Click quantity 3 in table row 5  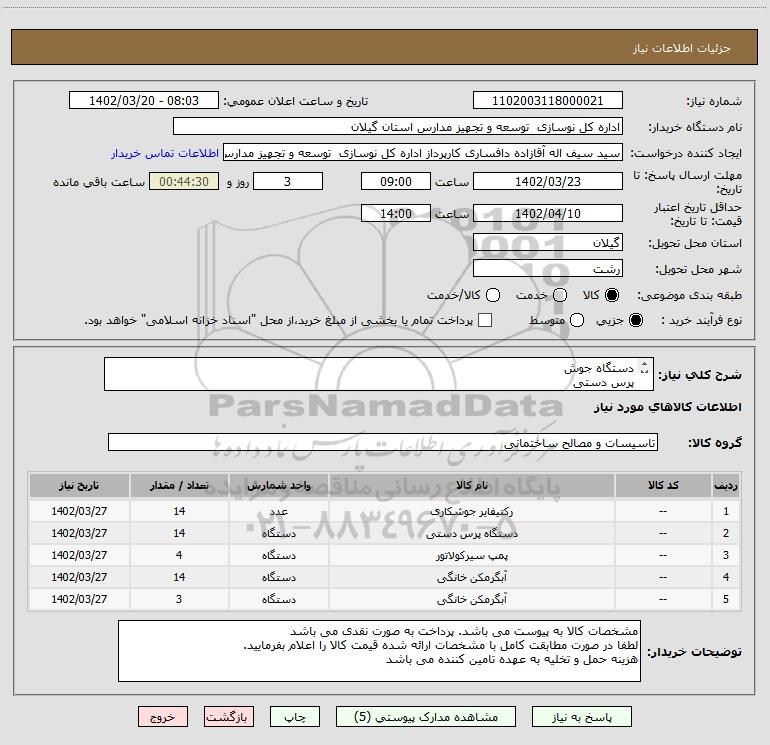[179, 600]
